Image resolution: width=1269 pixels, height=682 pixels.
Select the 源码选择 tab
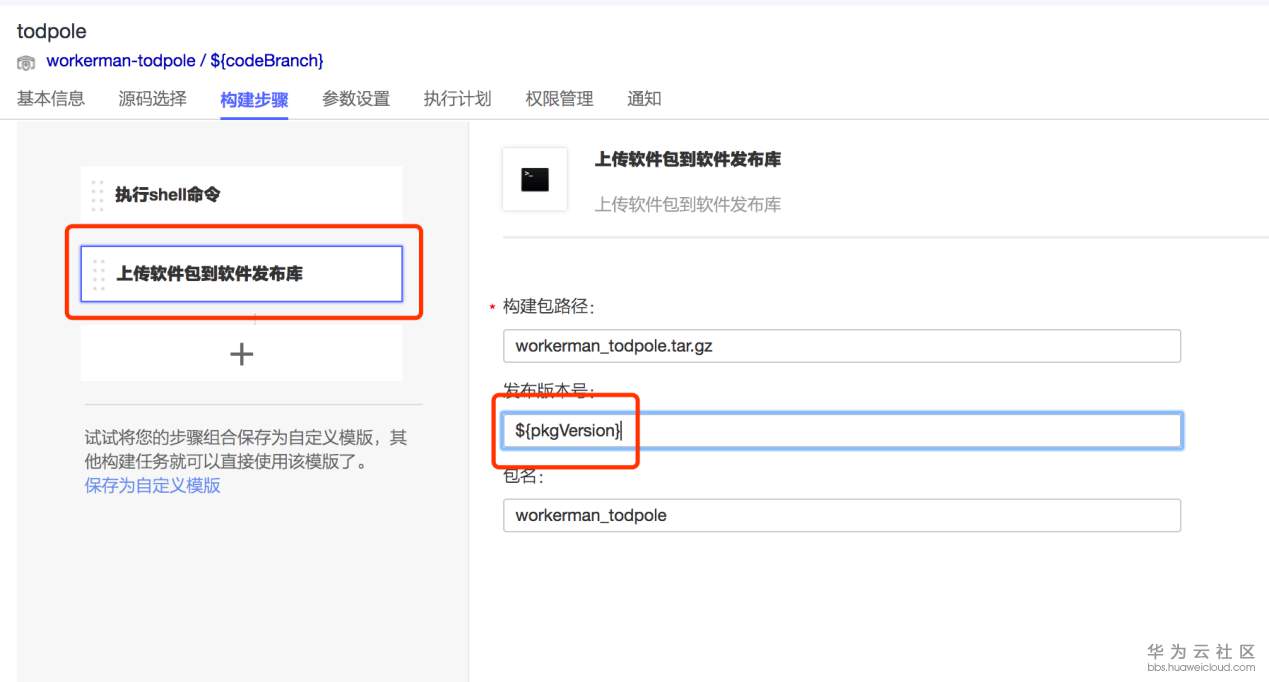[153, 98]
